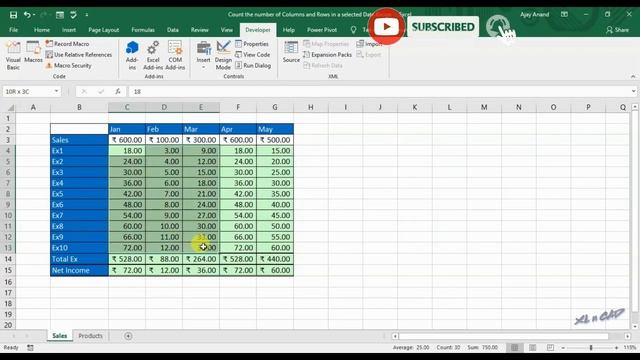Start Record Macro

coord(67,44)
